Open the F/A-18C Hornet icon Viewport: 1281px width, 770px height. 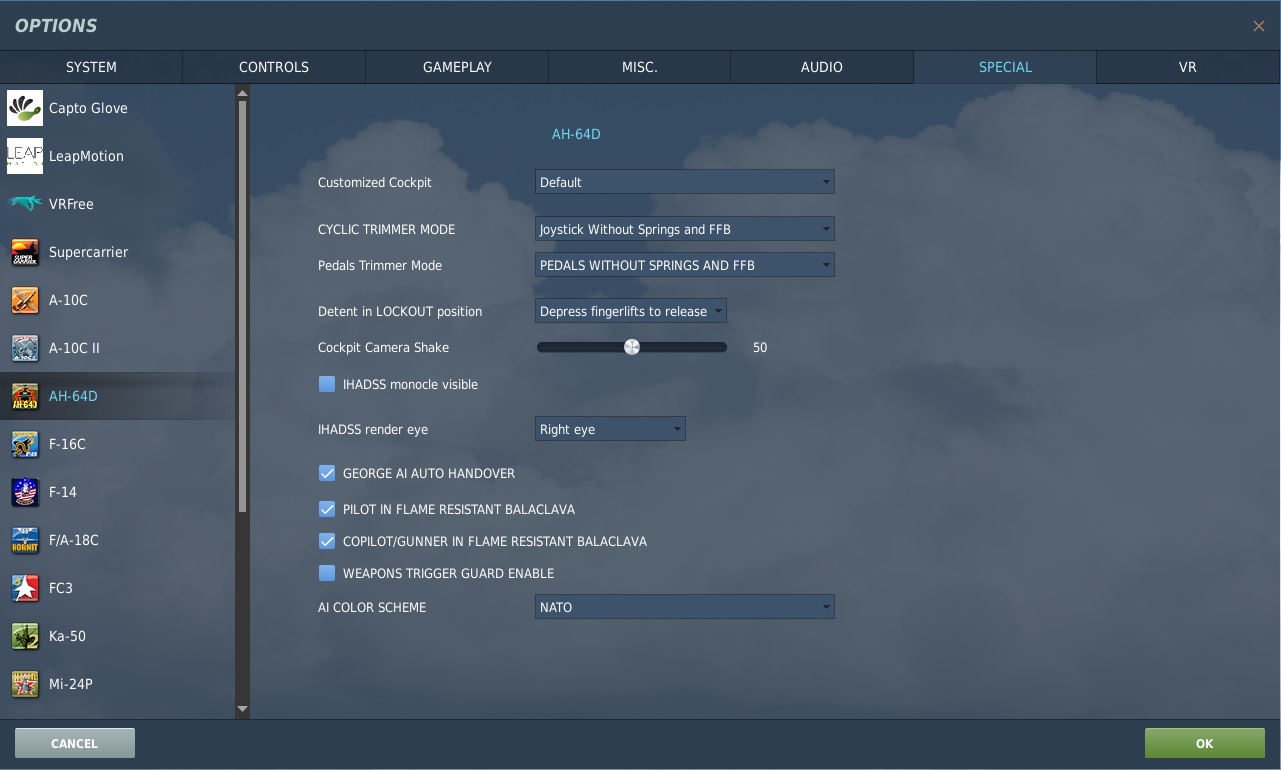pyautogui.click(x=25, y=540)
